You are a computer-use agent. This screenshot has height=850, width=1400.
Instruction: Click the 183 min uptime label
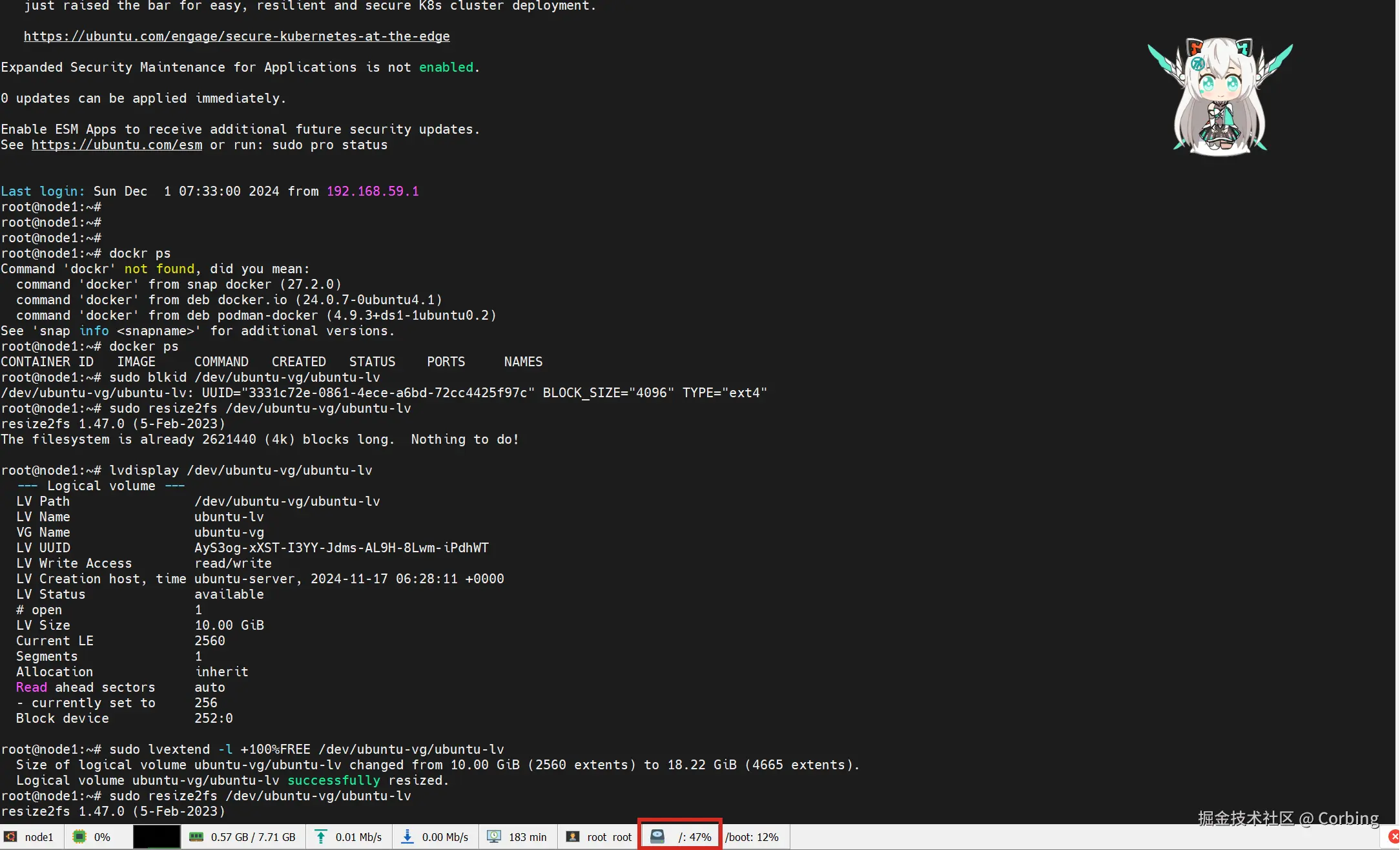pyautogui.click(x=527, y=837)
